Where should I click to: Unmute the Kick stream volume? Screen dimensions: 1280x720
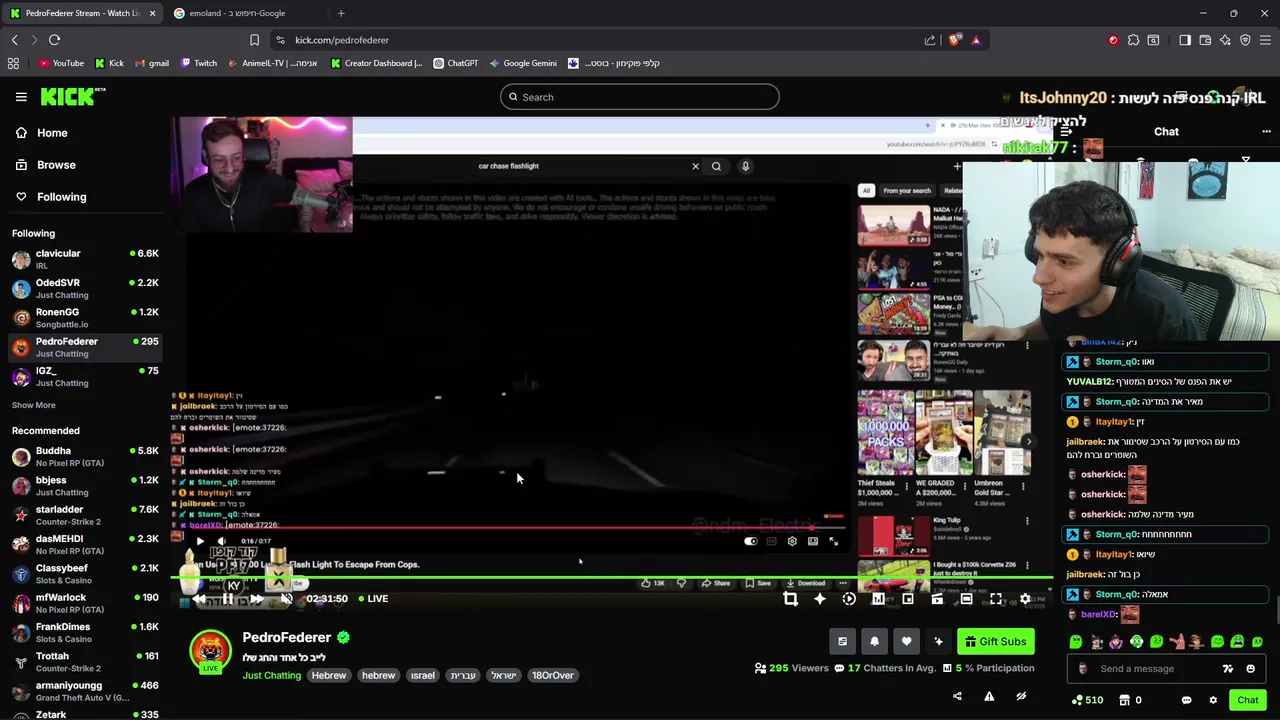coord(286,599)
